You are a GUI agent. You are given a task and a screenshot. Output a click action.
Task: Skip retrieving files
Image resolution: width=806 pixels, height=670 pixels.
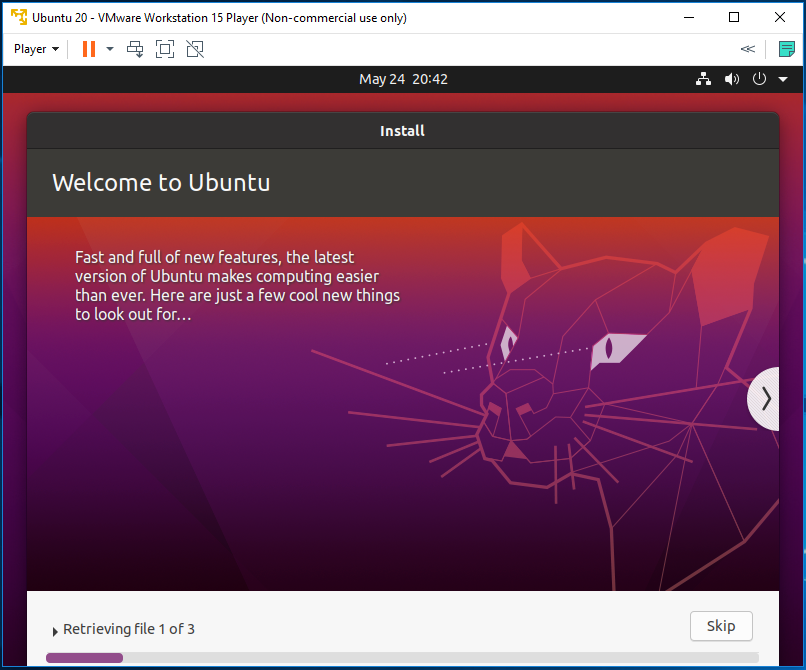point(721,626)
